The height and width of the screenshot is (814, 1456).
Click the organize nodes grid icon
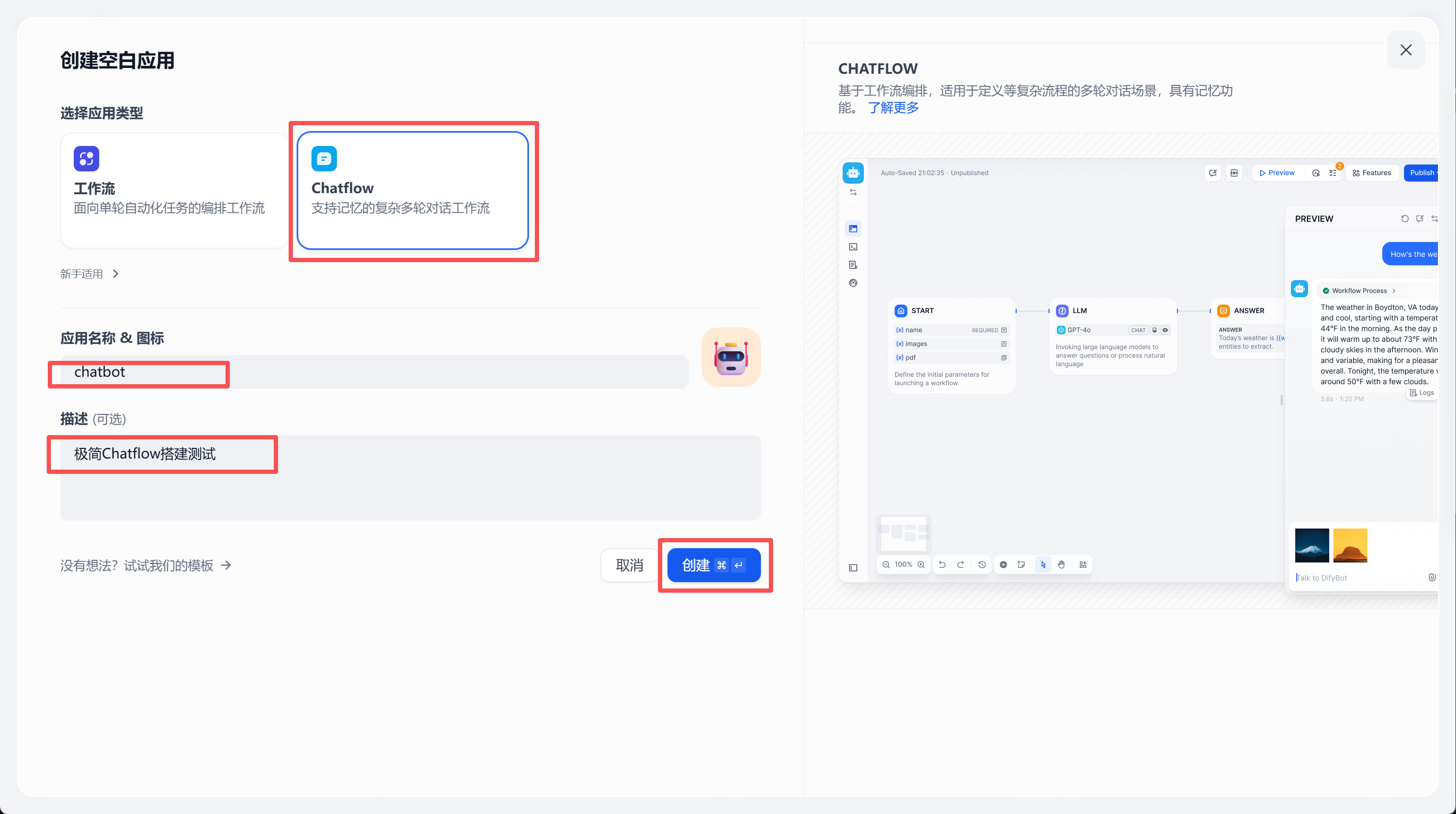[1083, 565]
